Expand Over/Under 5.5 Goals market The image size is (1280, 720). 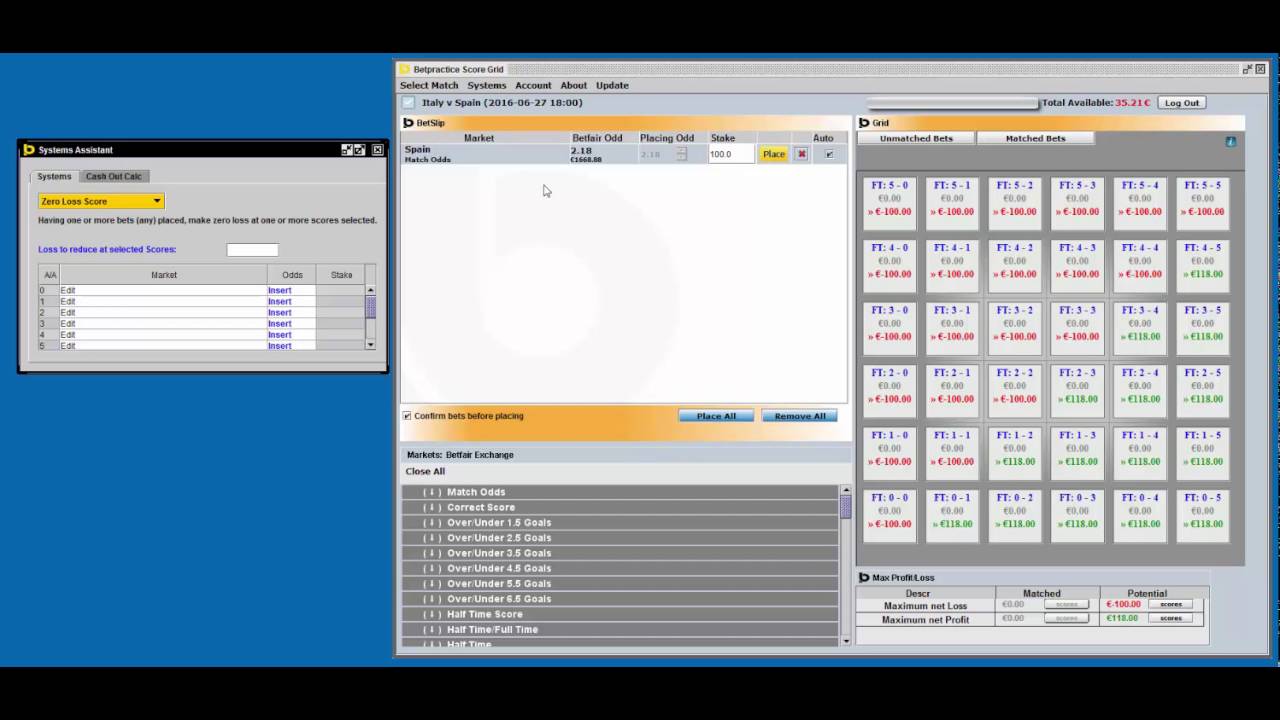pos(620,583)
